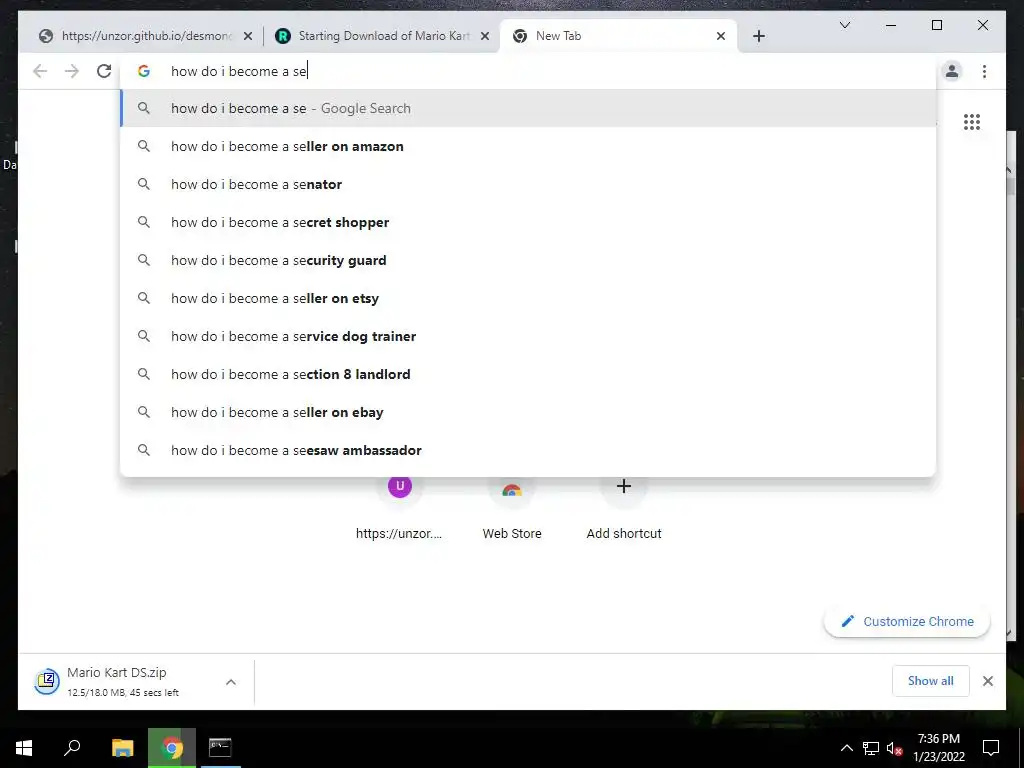Choose suggestion 'section 8 landlord'
Screen dimensions: 1024x768
(528, 374)
